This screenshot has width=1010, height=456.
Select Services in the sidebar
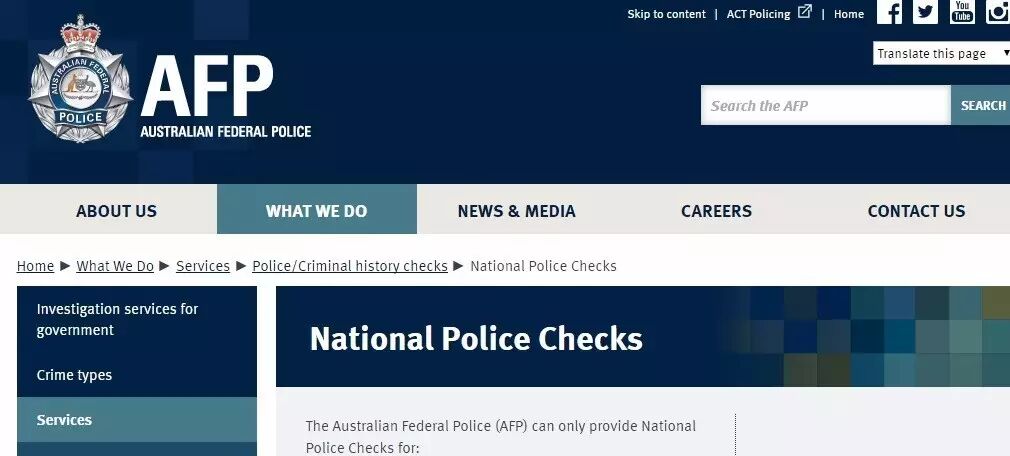coord(137,420)
